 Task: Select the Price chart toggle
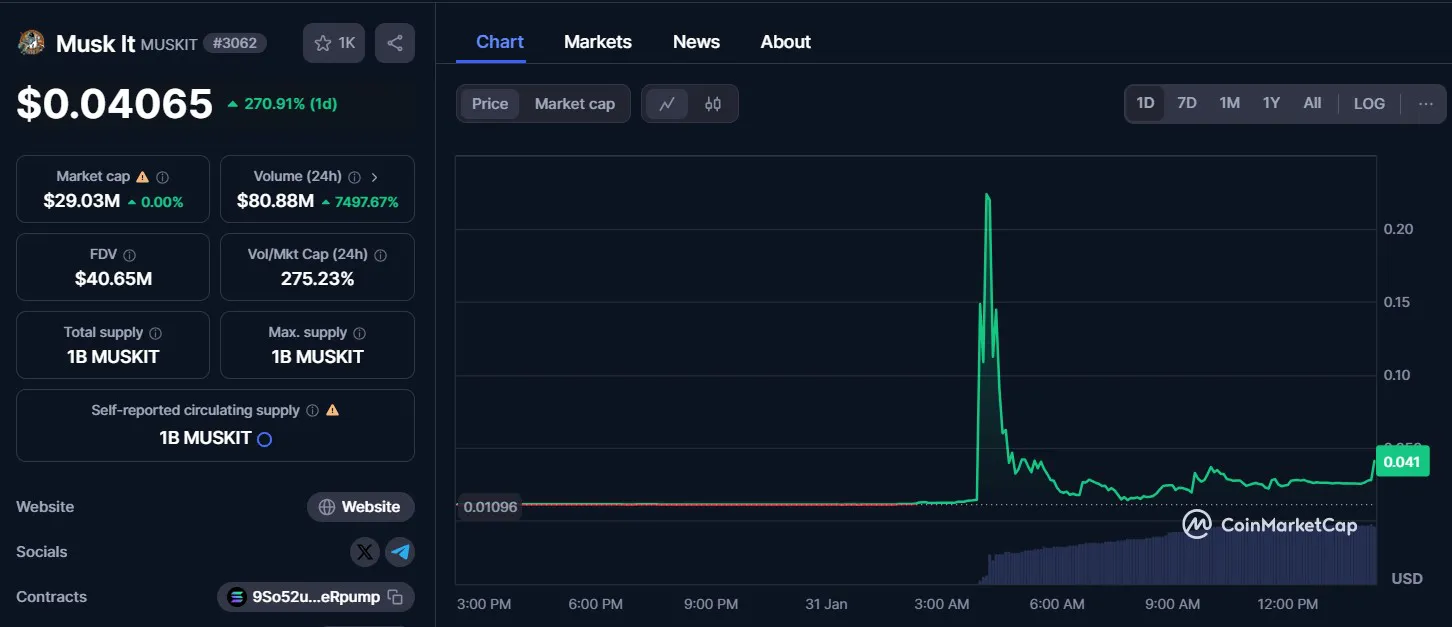[490, 104]
